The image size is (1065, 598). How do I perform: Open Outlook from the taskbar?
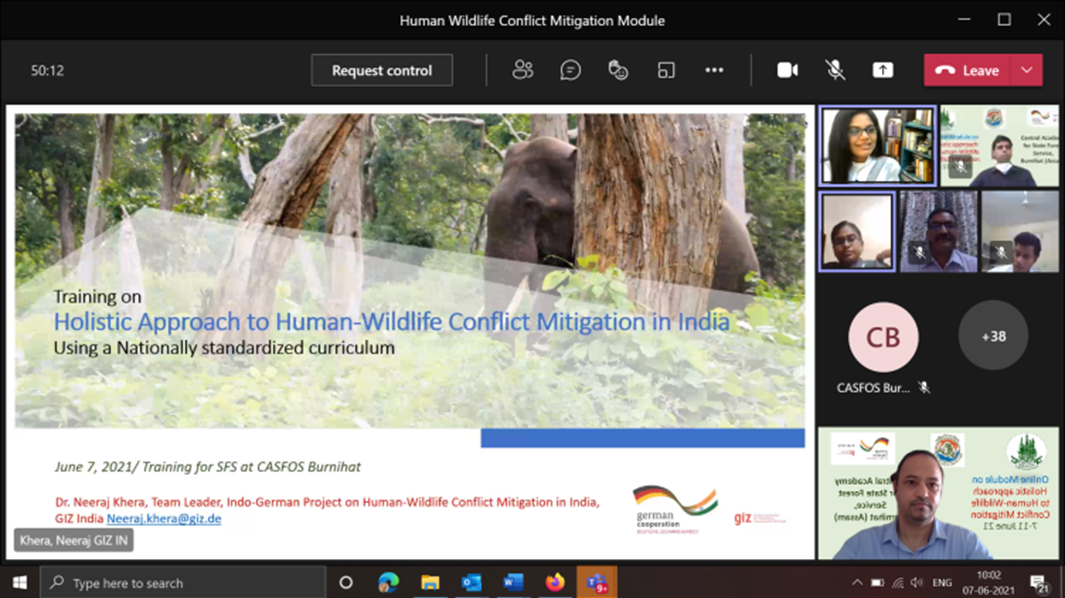[x=471, y=582]
